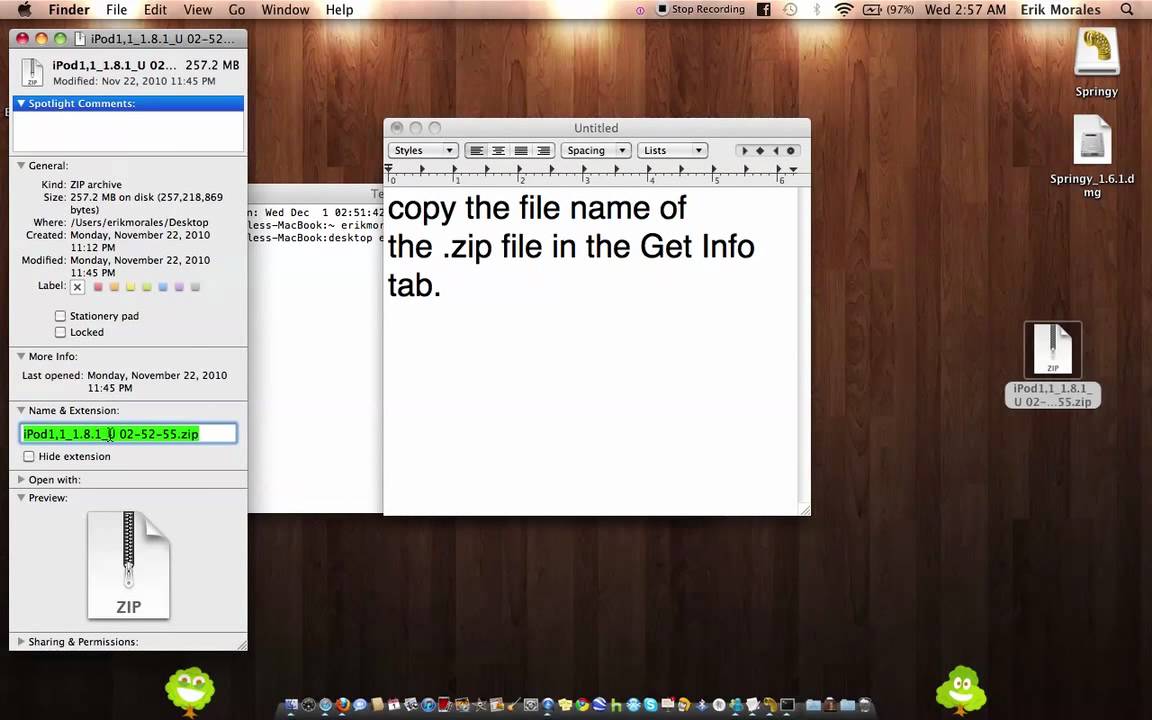The width and height of the screenshot is (1152, 720).
Task: Open the Go menu
Action: tap(237, 10)
